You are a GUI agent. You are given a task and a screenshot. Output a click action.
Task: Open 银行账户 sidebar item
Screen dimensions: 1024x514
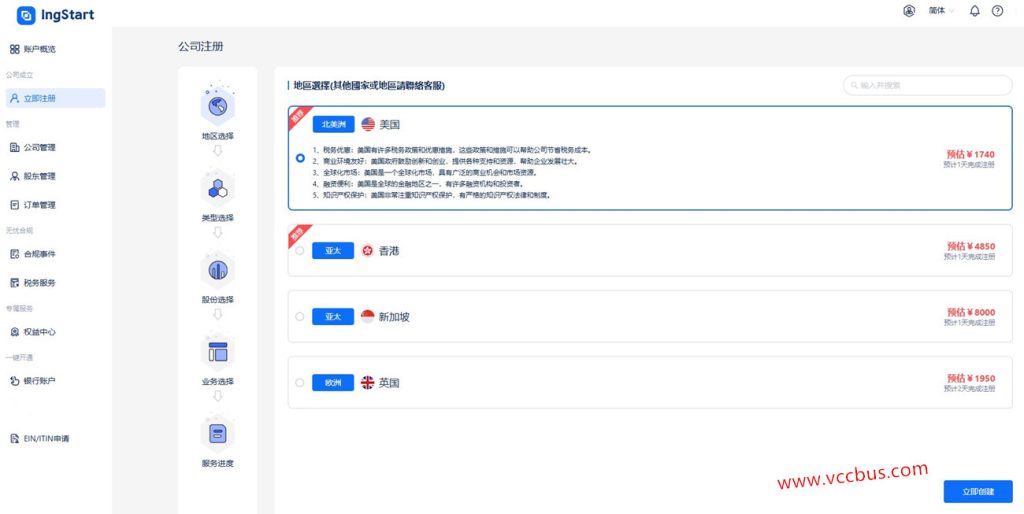(40, 381)
